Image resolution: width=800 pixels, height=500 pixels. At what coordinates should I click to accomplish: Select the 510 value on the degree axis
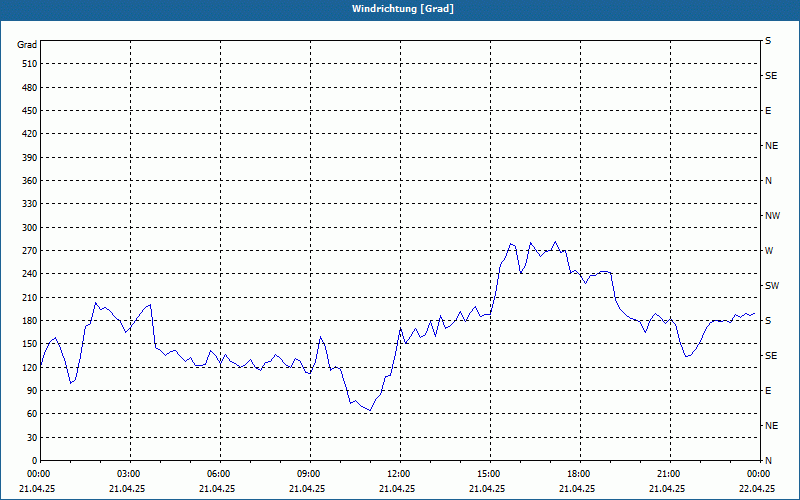(x=30, y=64)
